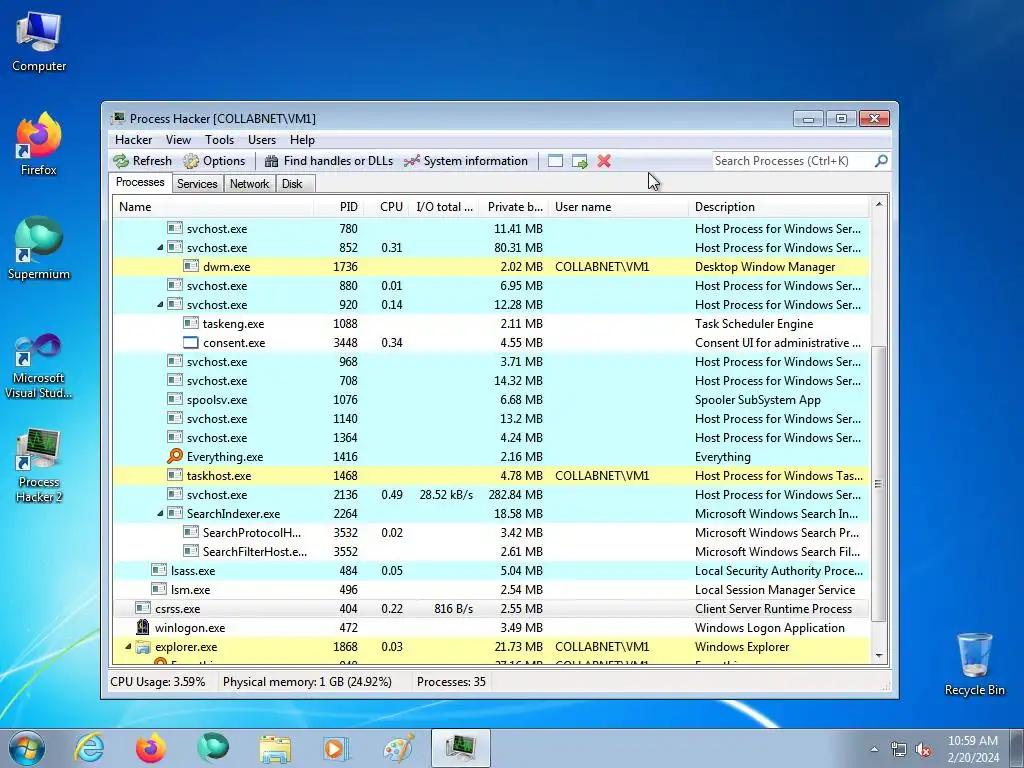The image size is (1024, 768).
Task: Collapse svchost.exe PID 920 tree node
Action: pos(160,304)
